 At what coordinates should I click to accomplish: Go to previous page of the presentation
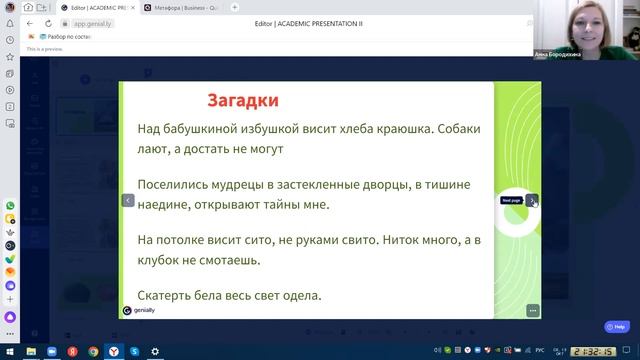pyautogui.click(x=128, y=200)
